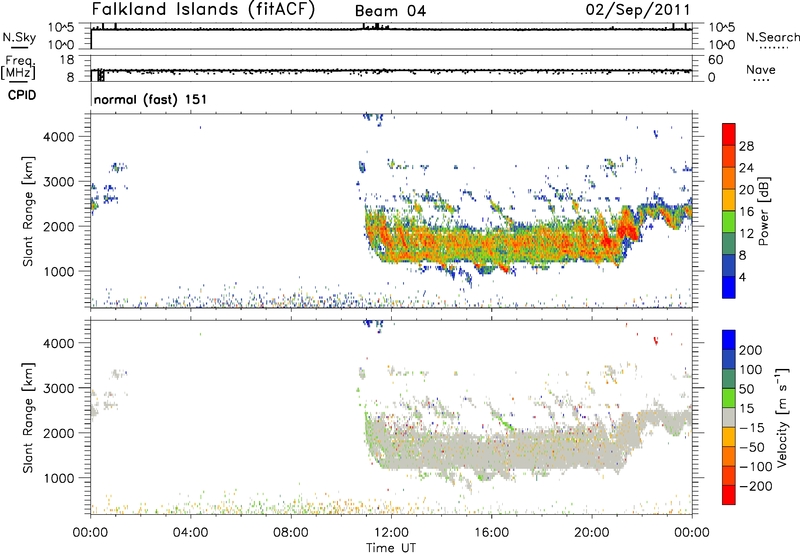Click the 'normal (fast) 151' text
The image size is (800, 554).
151,99
